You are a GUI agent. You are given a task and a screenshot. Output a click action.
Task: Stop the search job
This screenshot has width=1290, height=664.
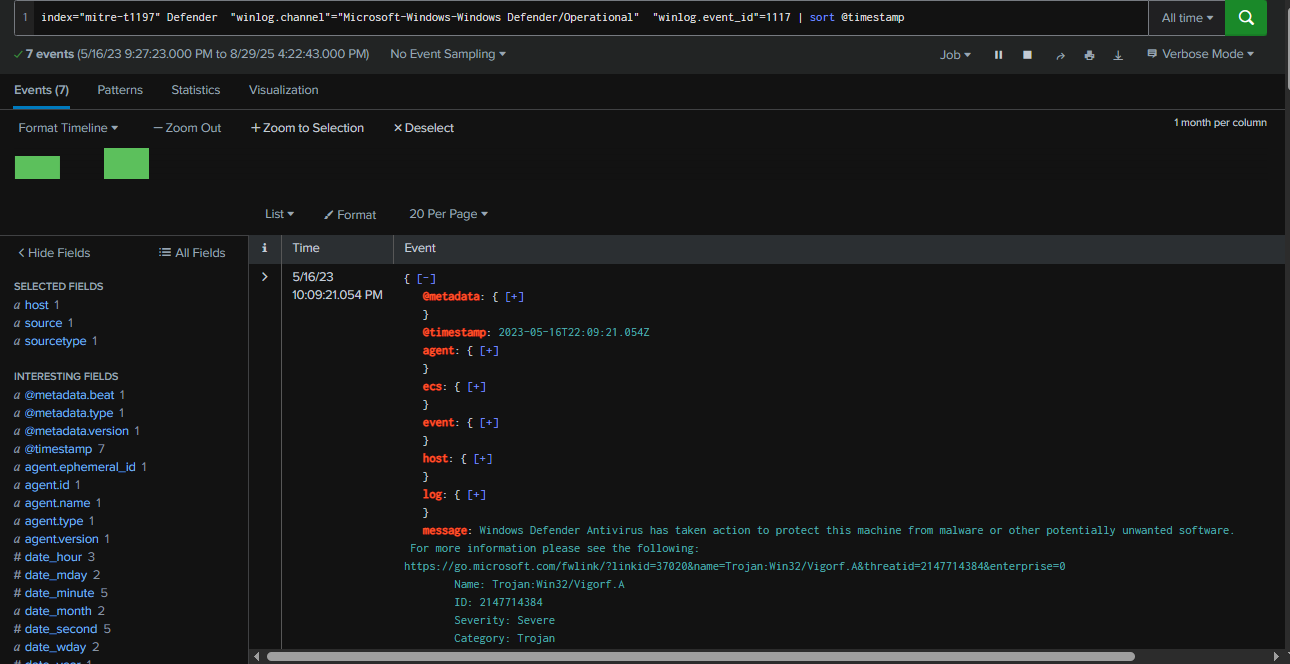pos(1027,55)
